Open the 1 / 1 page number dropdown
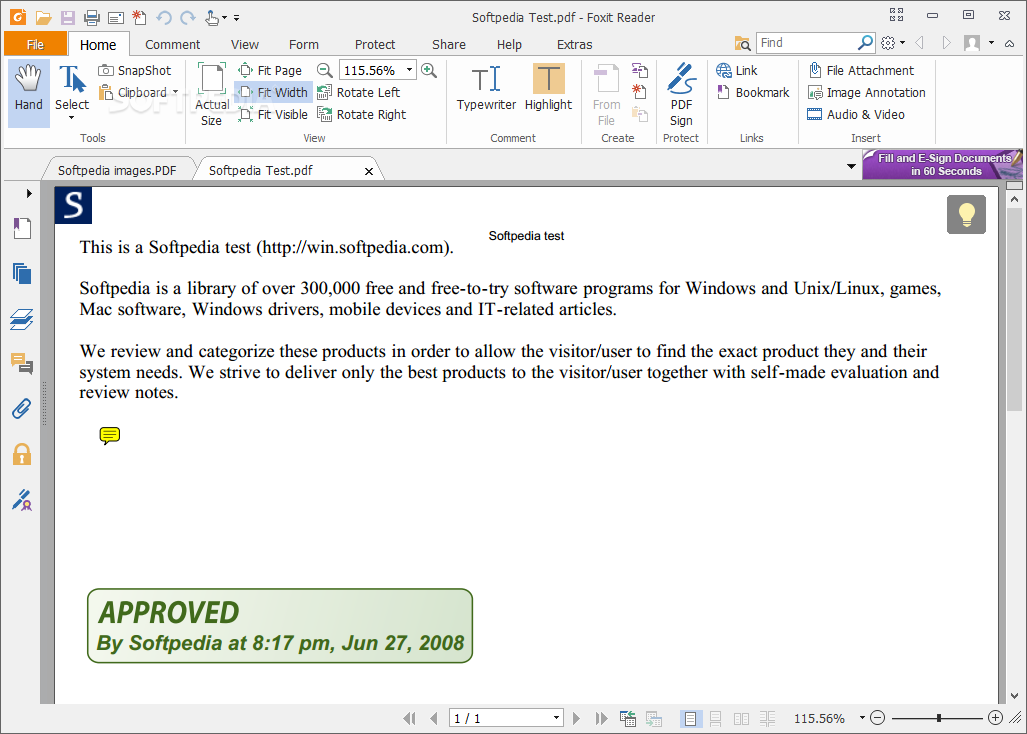The width and height of the screenshot is (1027, 734). click(x=557, y=718)
